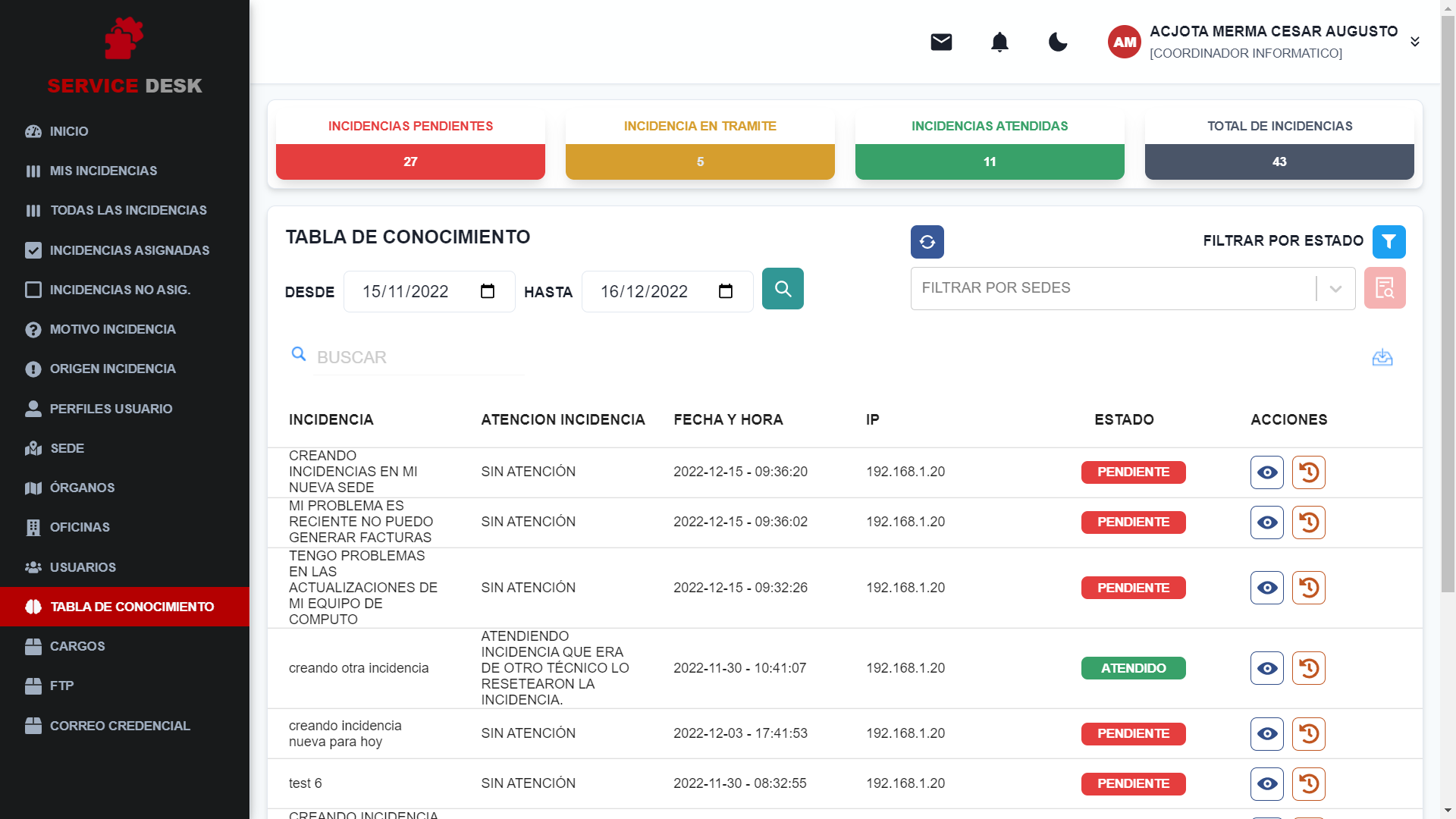Select Tabla de Conocimiento in sidebar

coord(131,607)
